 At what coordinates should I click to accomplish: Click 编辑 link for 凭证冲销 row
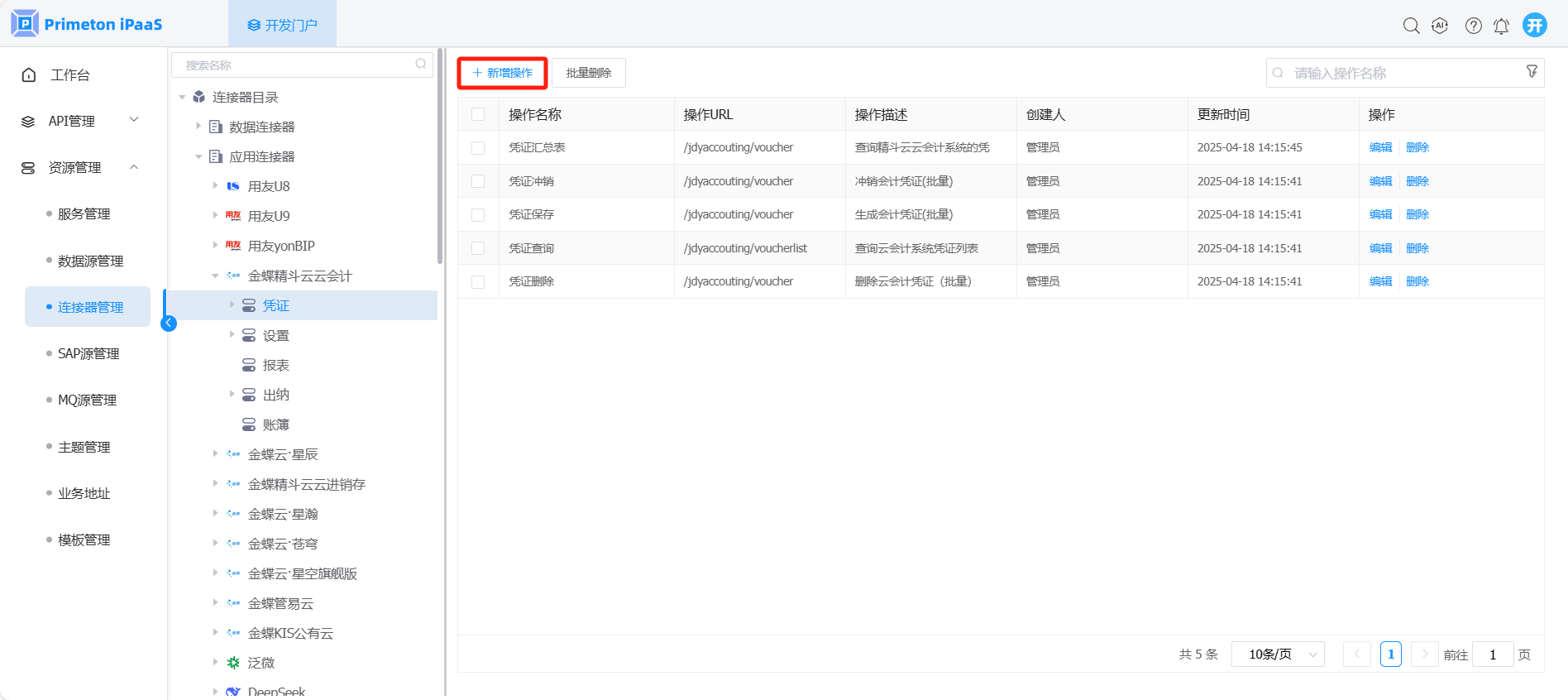[1380, 181]
